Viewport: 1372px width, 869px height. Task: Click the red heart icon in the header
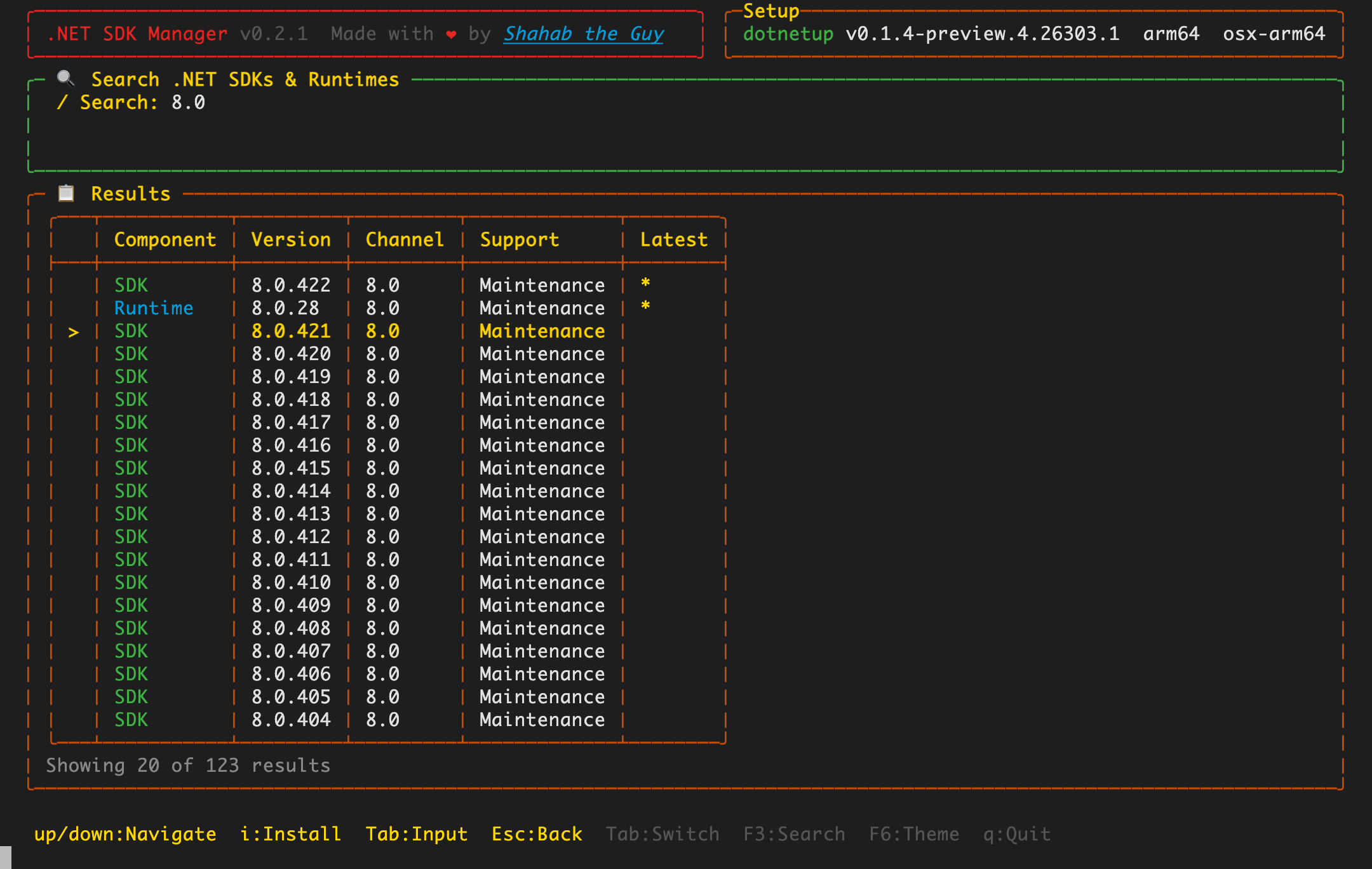[x=451, y=34]
